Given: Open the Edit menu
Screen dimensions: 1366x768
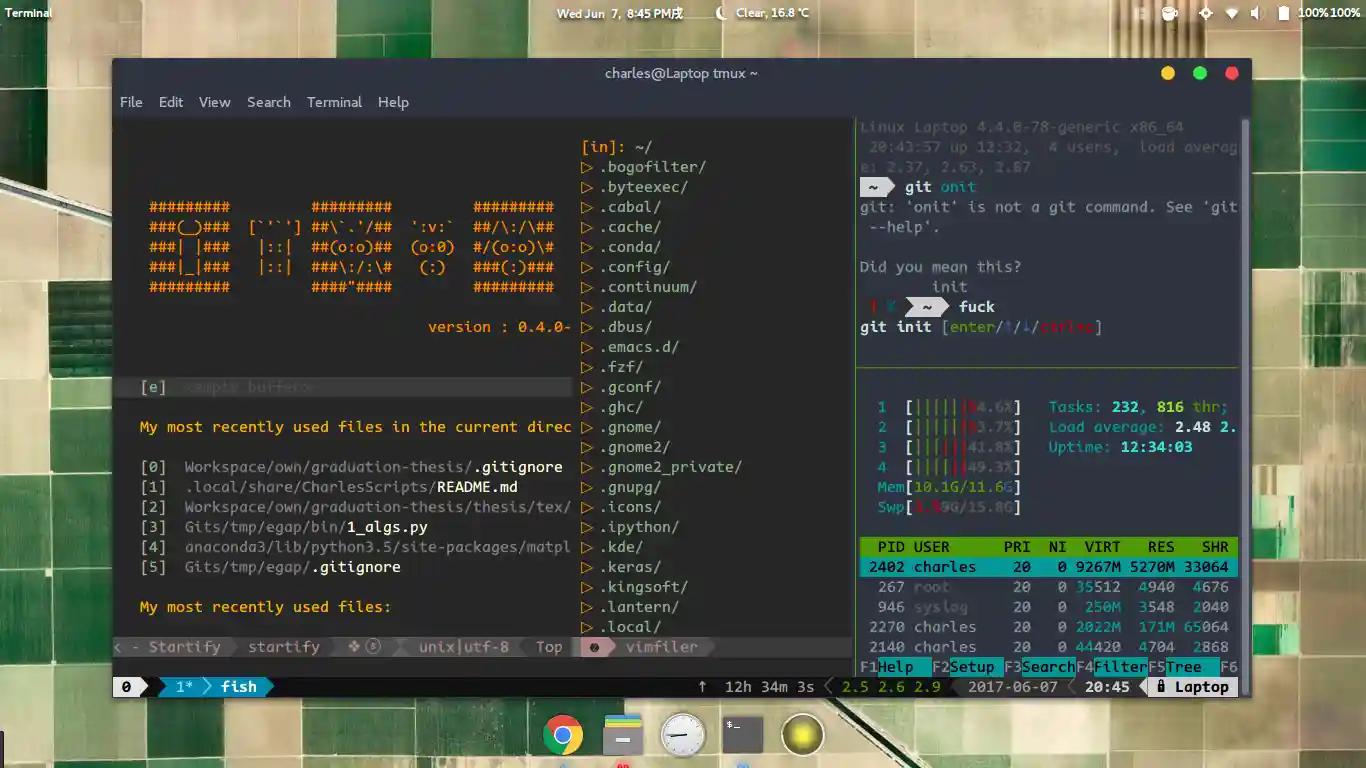Looking at the screenshot, I should tap(171, 102).
